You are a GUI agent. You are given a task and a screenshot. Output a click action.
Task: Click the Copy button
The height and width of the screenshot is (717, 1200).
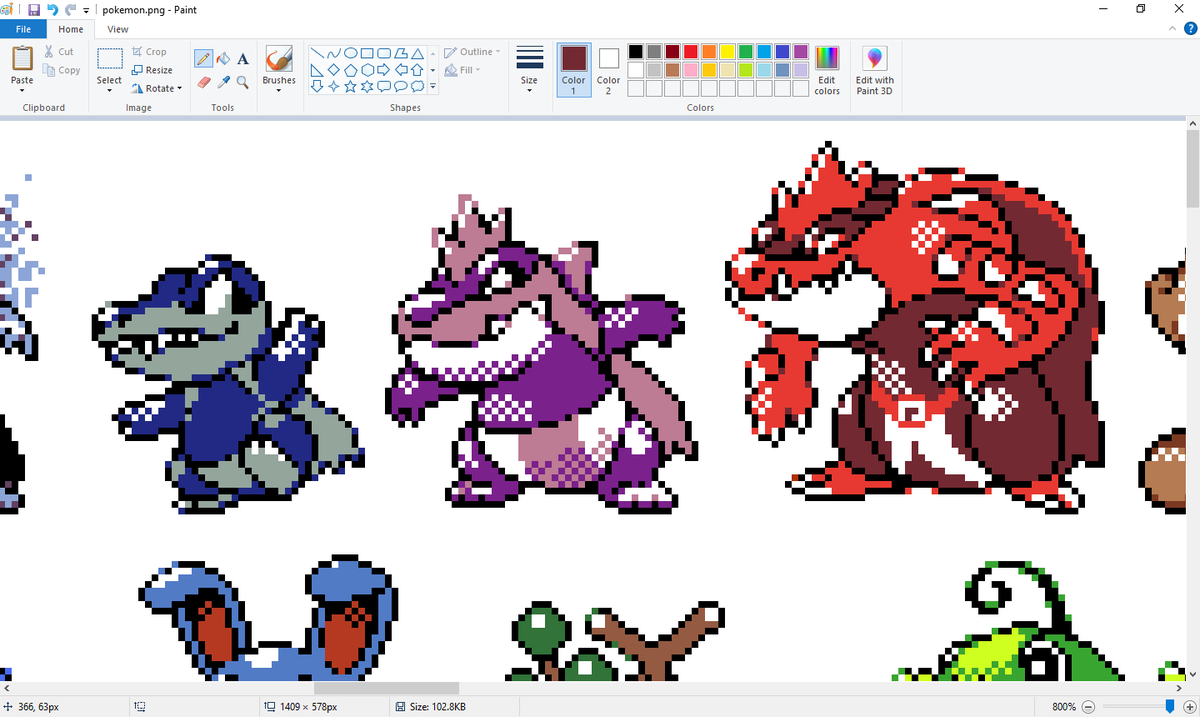tap(62, 70)
